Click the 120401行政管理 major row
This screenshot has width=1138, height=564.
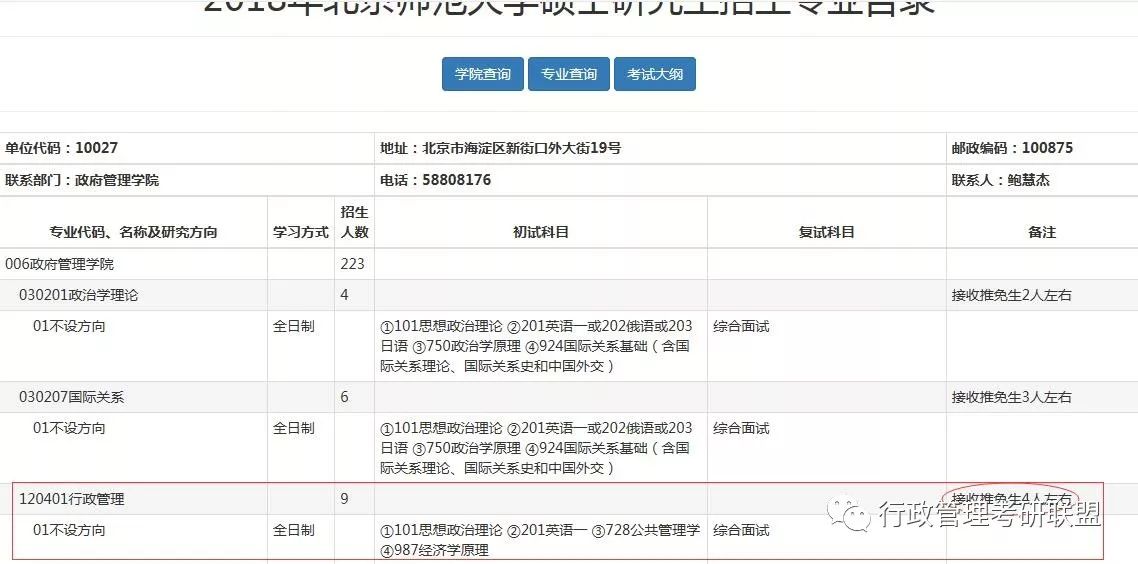pos(72,499)
